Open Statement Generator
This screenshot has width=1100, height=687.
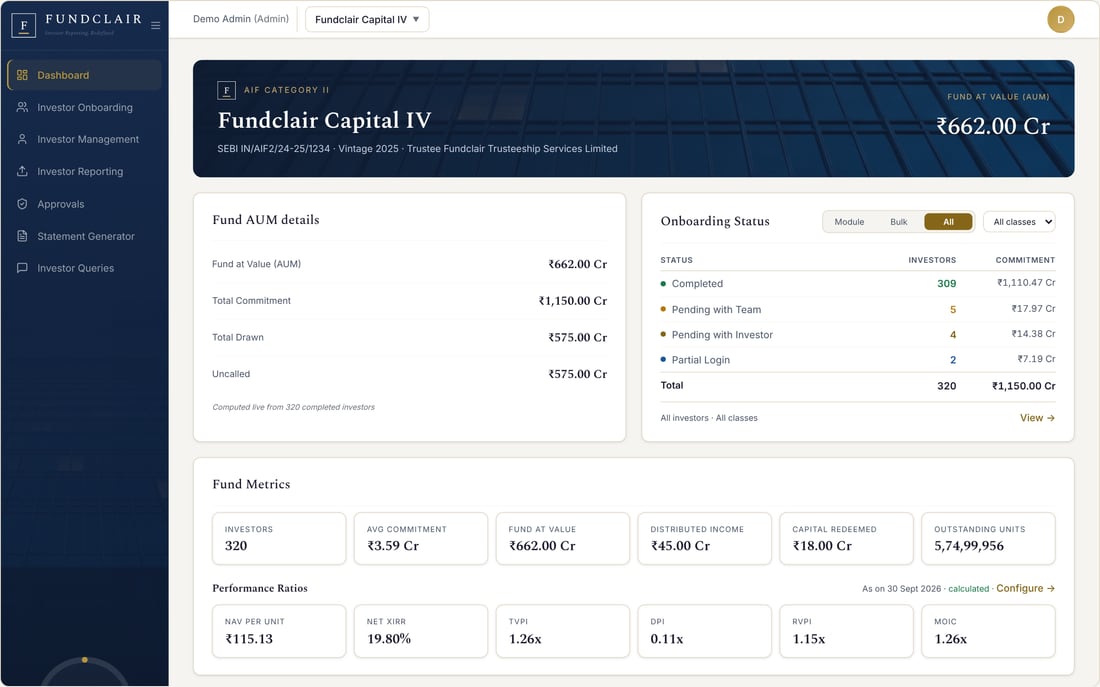click(x=84, y=236)
